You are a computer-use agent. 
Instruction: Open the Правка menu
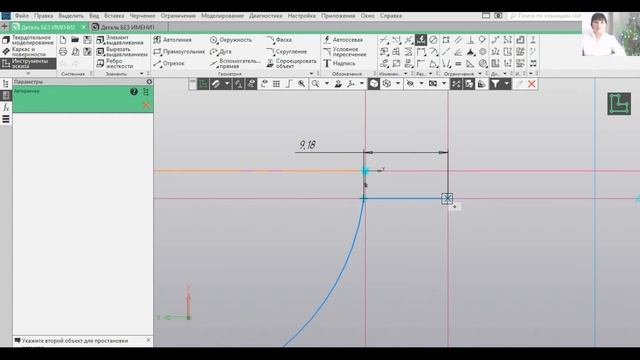(43, 16)
